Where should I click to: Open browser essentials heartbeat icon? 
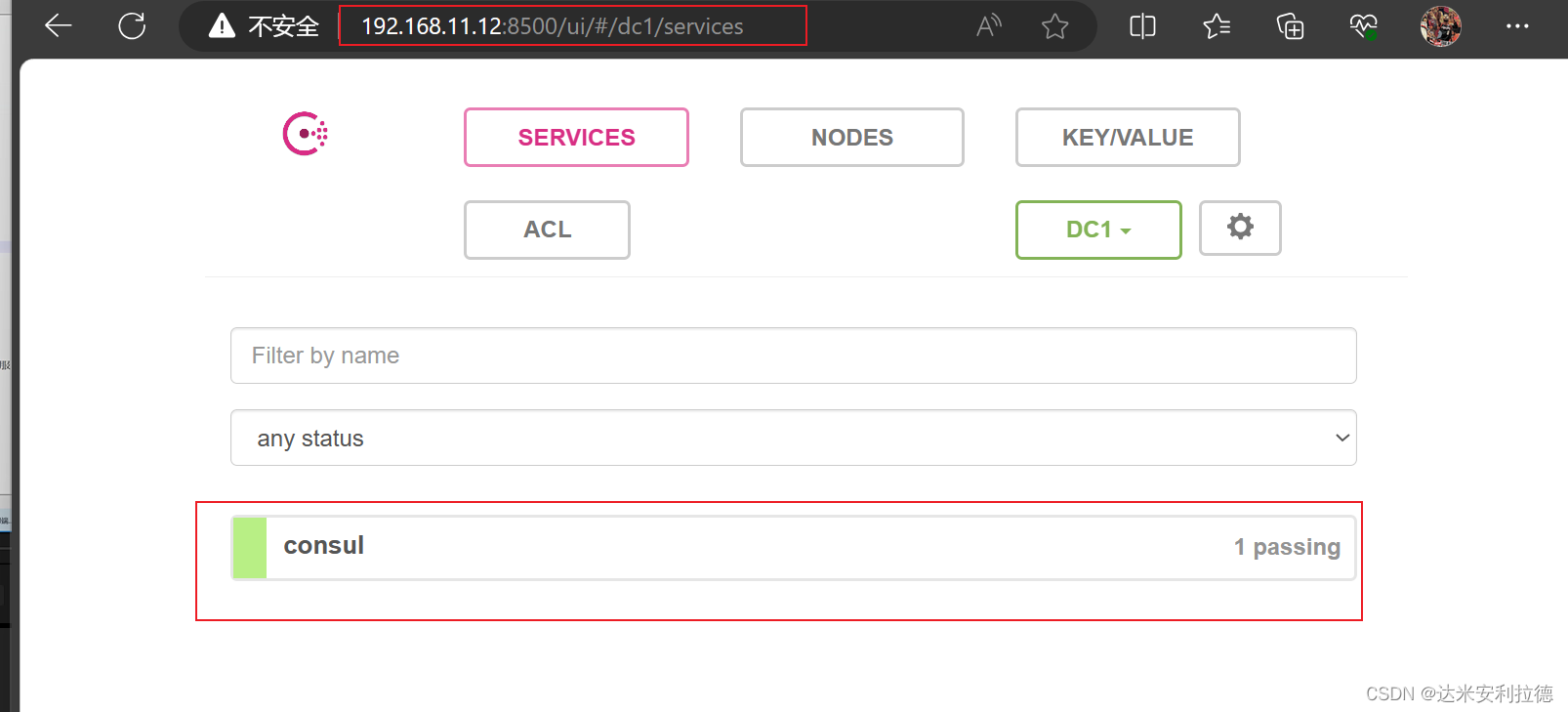pos(1364,25)
